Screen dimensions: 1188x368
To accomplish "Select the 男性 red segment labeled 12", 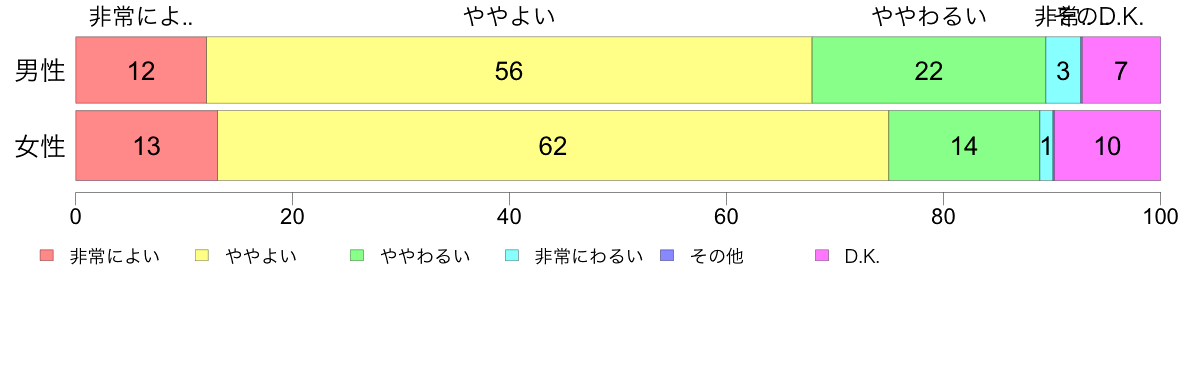I will pyautogui.click(x=141, y=70).
